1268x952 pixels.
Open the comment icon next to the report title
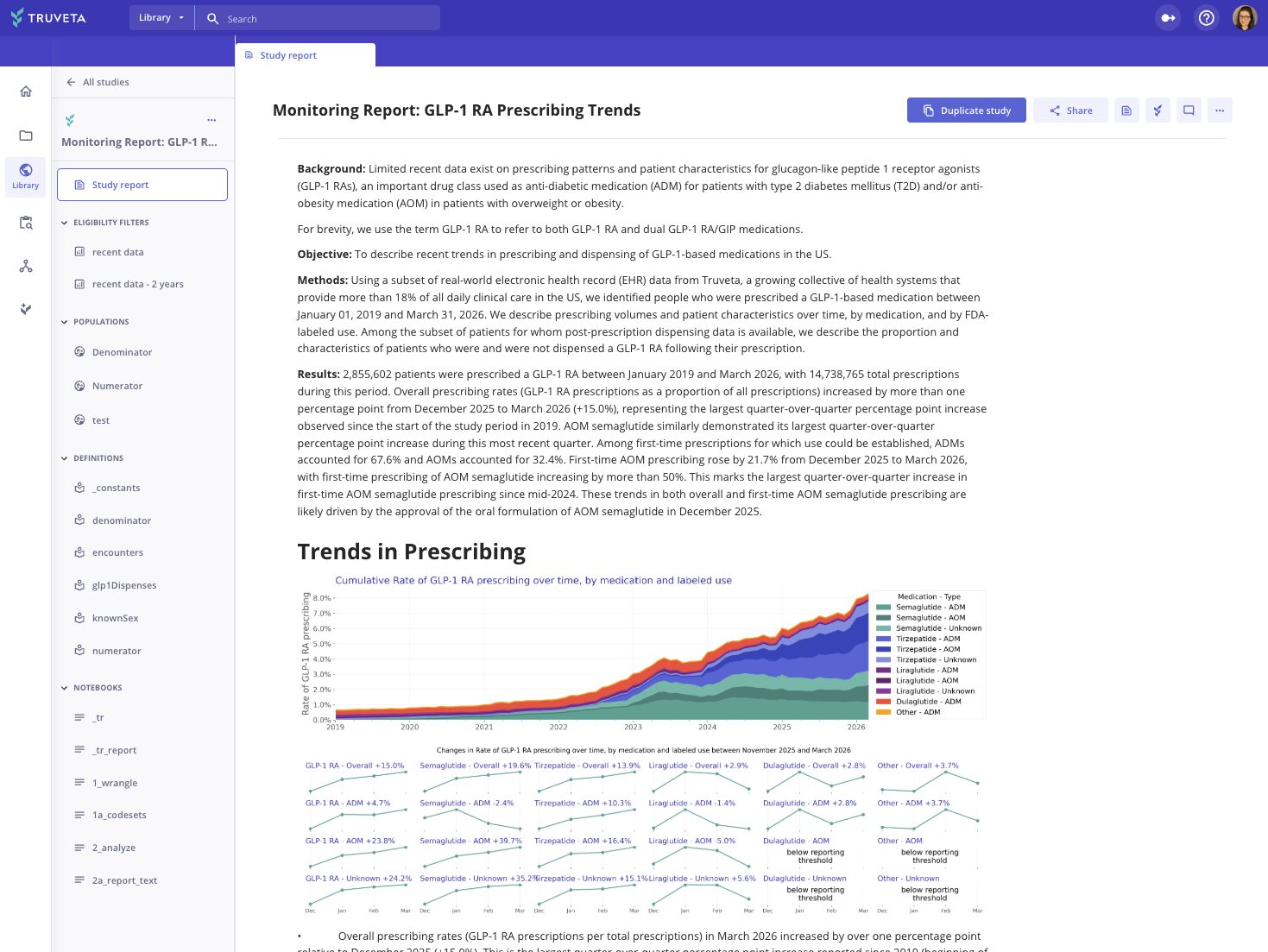[x=1189, y=110]
